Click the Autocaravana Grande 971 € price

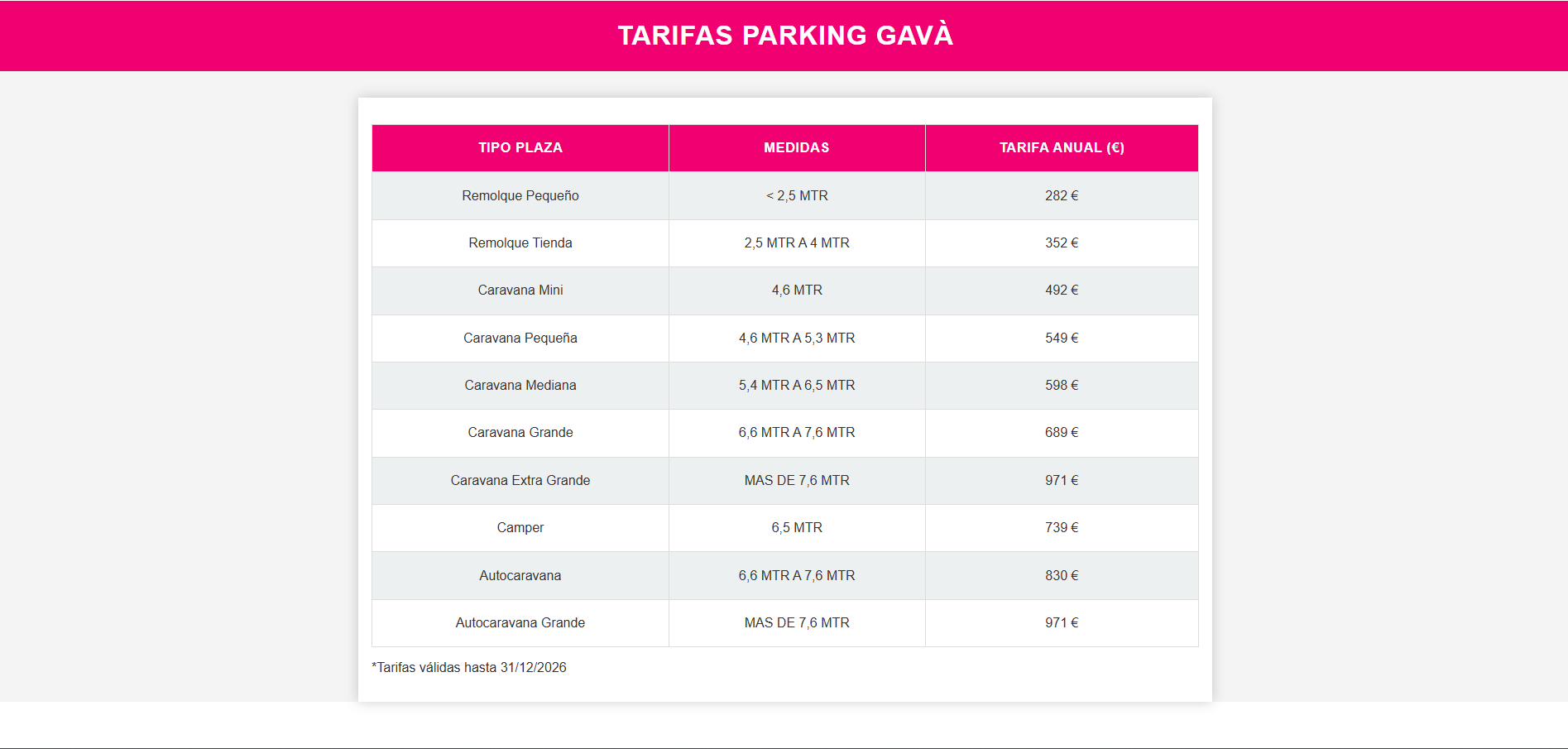pos(1062,623)
